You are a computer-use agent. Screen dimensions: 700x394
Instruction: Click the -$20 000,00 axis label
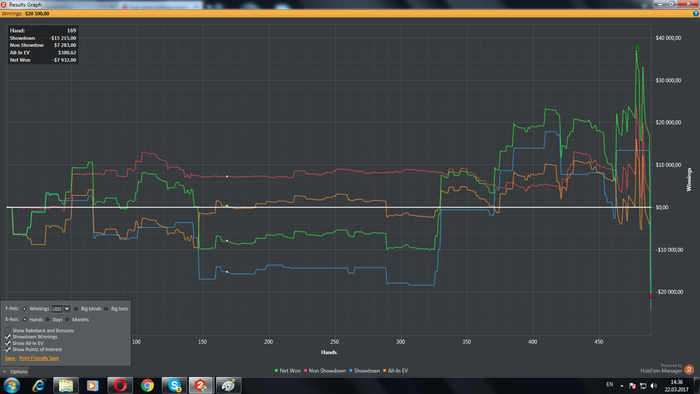pyautogui.click(x=669, y=292)
